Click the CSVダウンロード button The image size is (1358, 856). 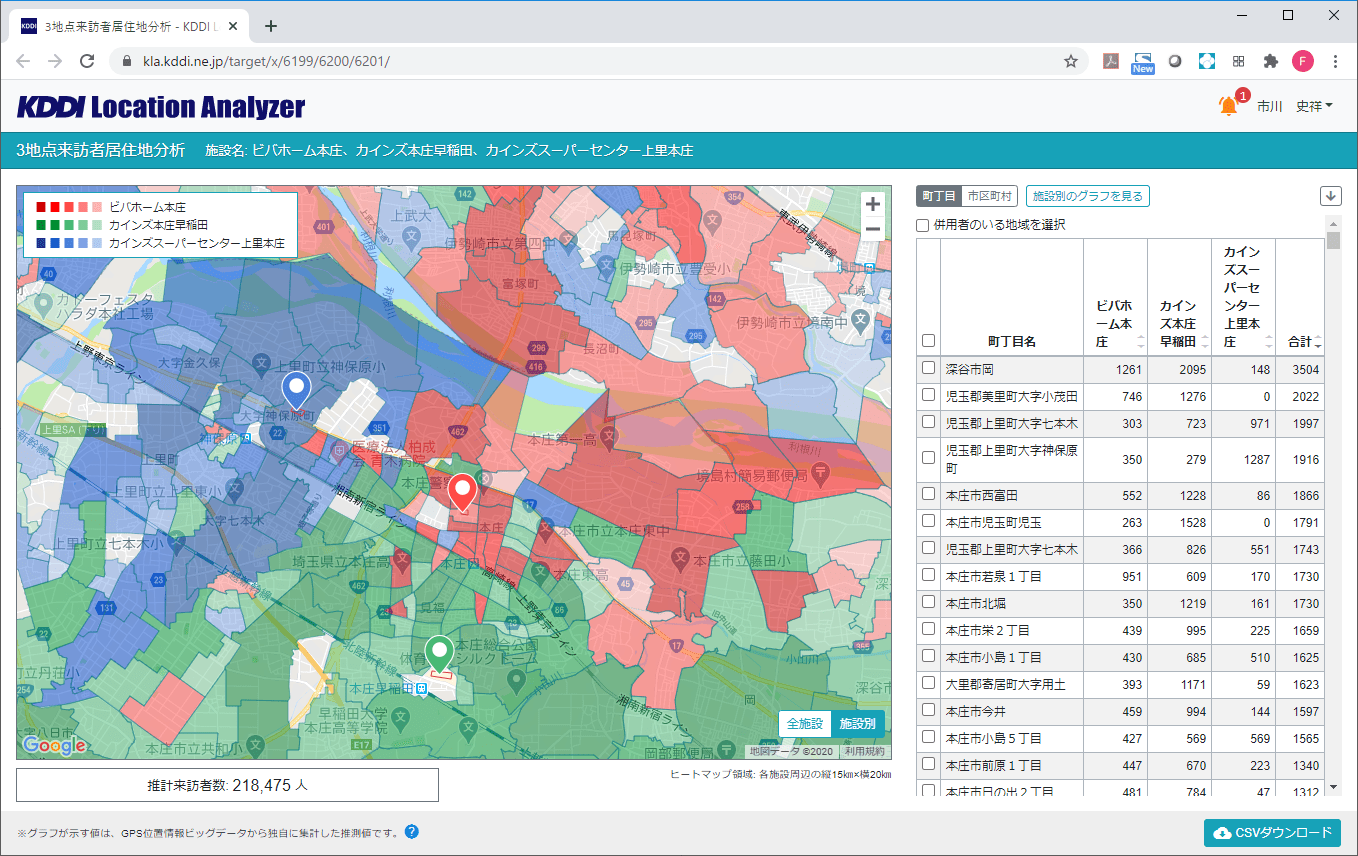(x=1272, y=833)
